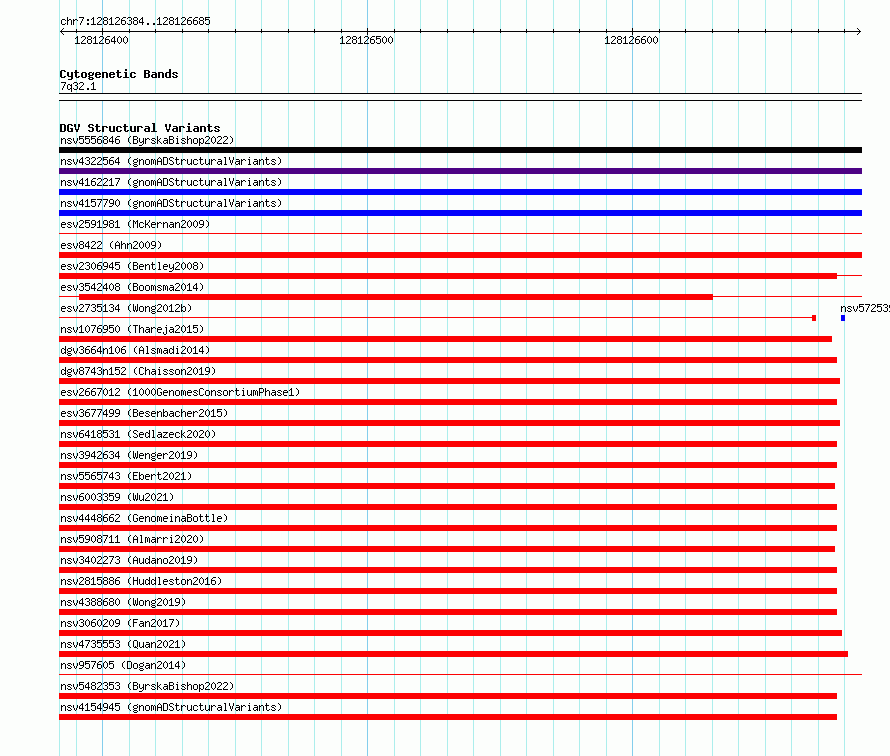
Task: Click the red esv8422 variant bar
Action: [x=460, y=255]
